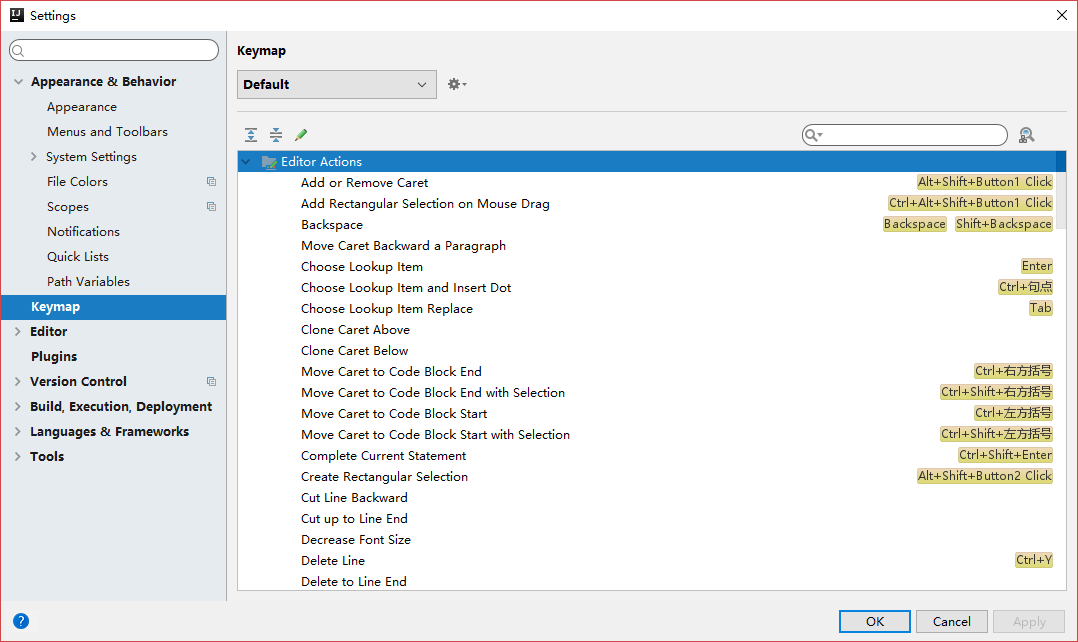This screenshot has width=1078, height=642.
Task: Click the Expand All keymap tree icon
Action: tap(251, 135)
